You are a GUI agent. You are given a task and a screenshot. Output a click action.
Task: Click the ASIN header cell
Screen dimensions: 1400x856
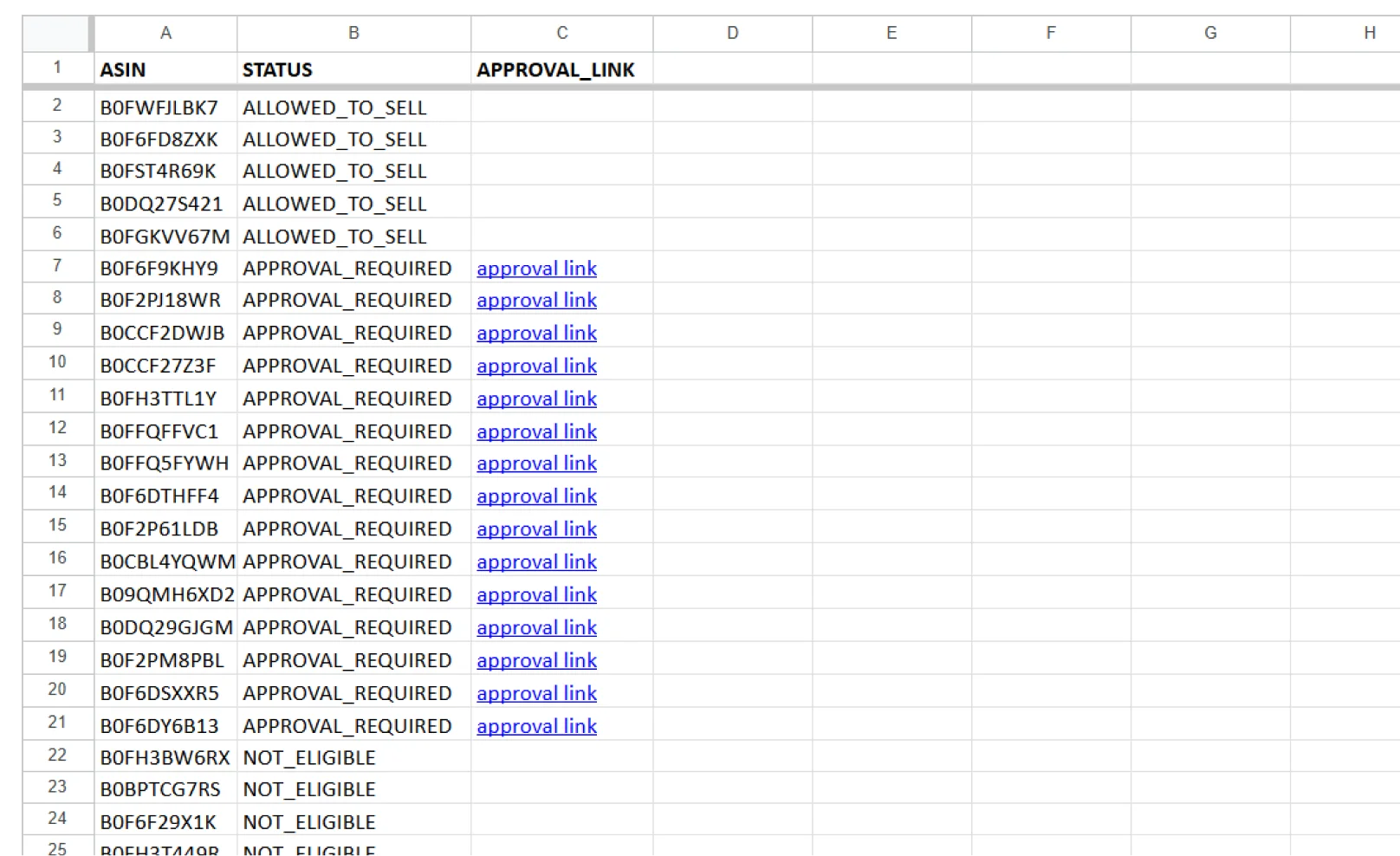click(x=165, y=69)
